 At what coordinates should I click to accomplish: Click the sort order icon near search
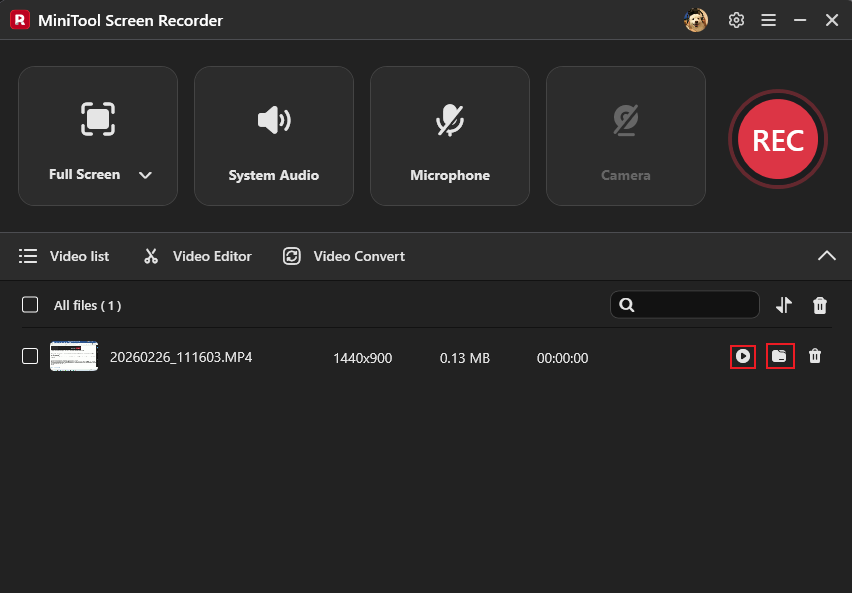tap(784, 305)
